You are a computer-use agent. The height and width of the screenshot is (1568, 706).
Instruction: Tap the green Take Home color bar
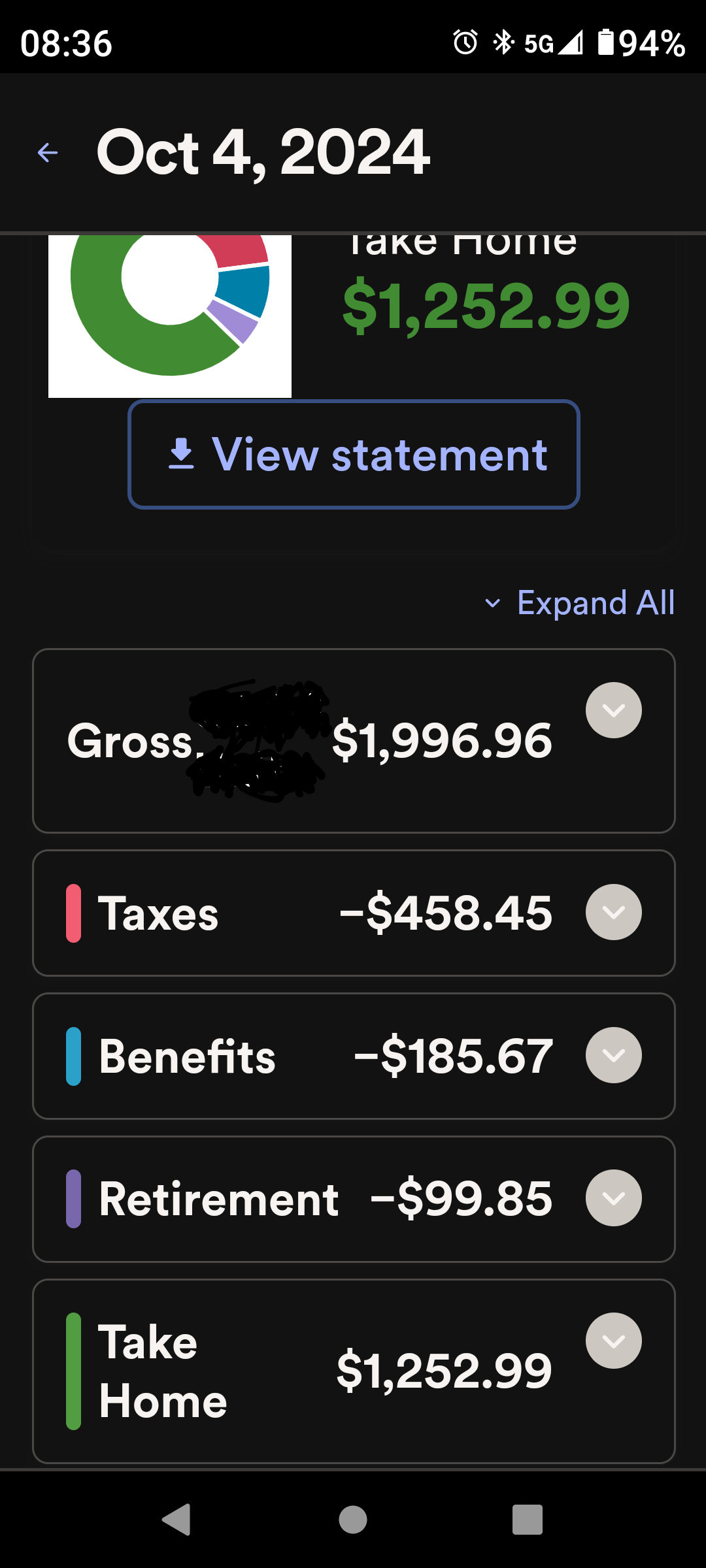pos(74,1371)
